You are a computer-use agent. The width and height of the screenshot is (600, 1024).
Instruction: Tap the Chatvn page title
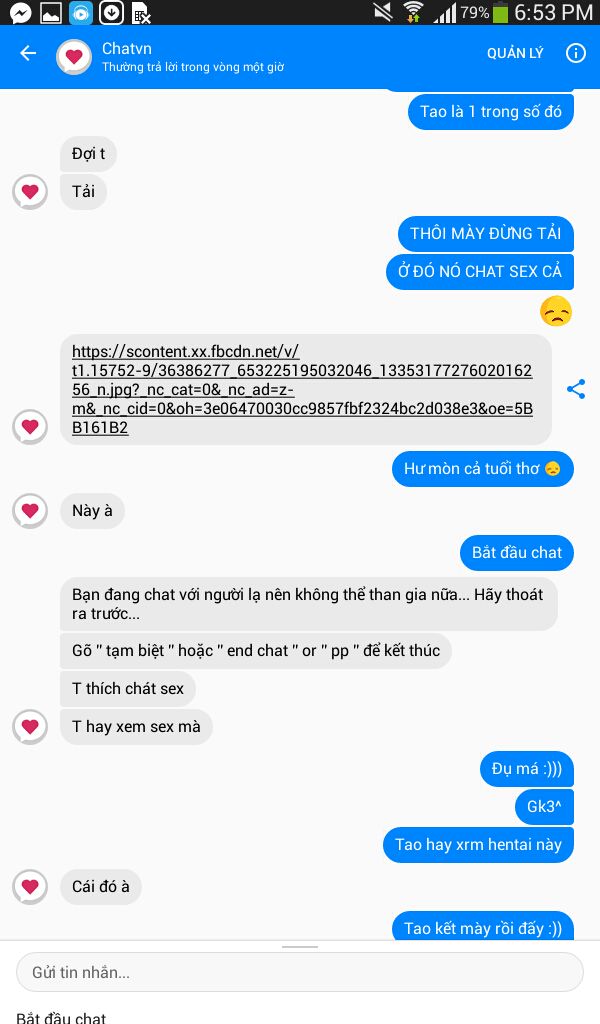127,48
